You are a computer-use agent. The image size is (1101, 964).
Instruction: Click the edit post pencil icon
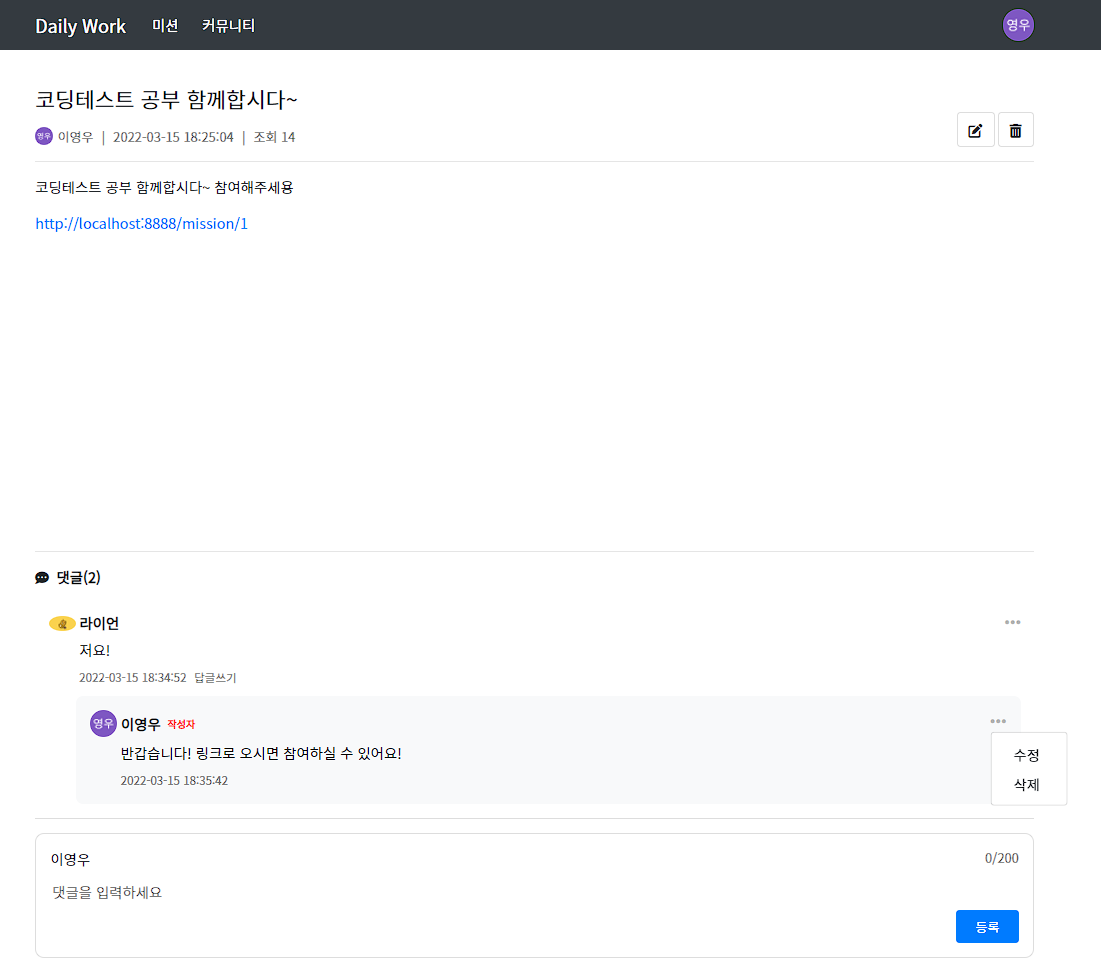coord(975,130)
